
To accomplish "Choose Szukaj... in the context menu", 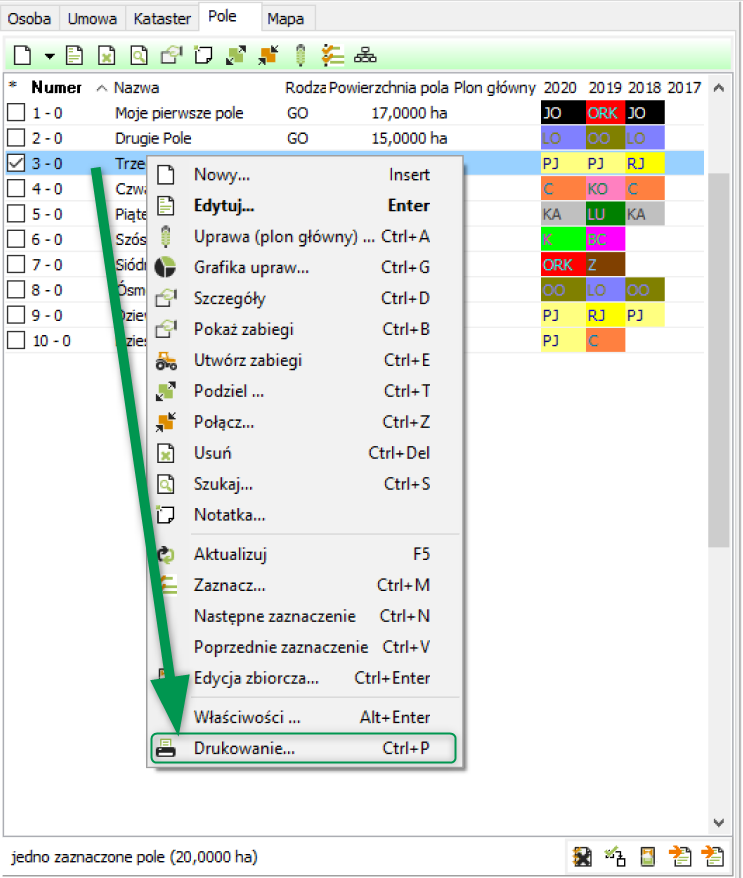I will coord(305,484).
